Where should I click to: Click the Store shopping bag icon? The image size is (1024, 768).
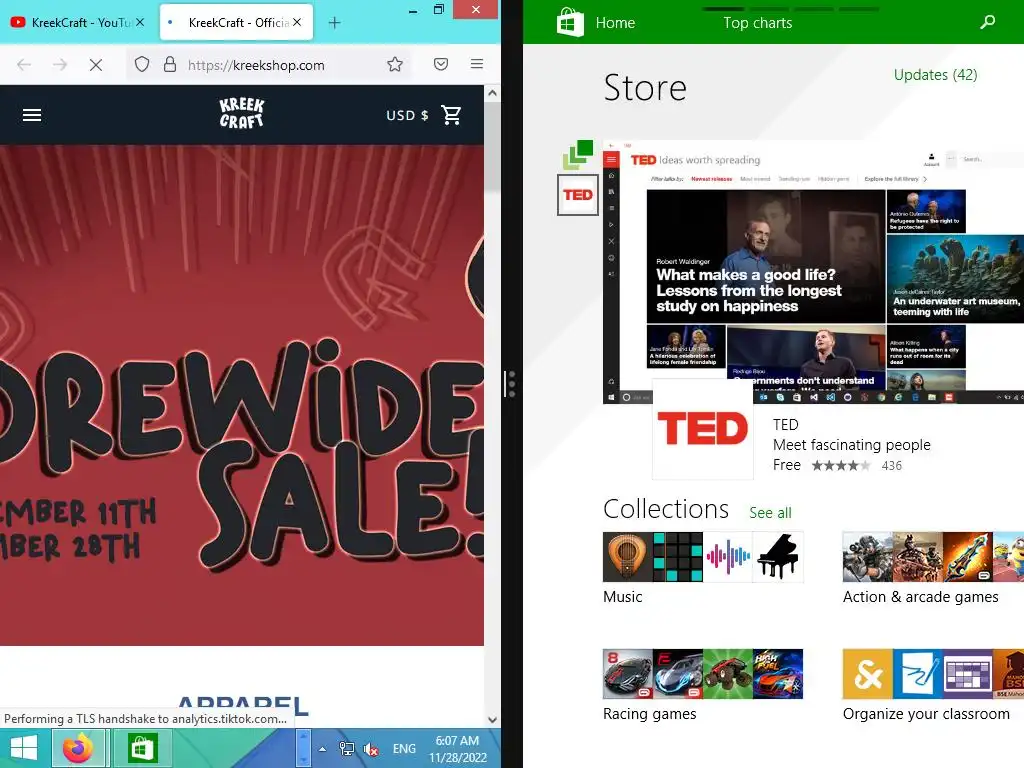pyautogui.click(x=570, y=22)
